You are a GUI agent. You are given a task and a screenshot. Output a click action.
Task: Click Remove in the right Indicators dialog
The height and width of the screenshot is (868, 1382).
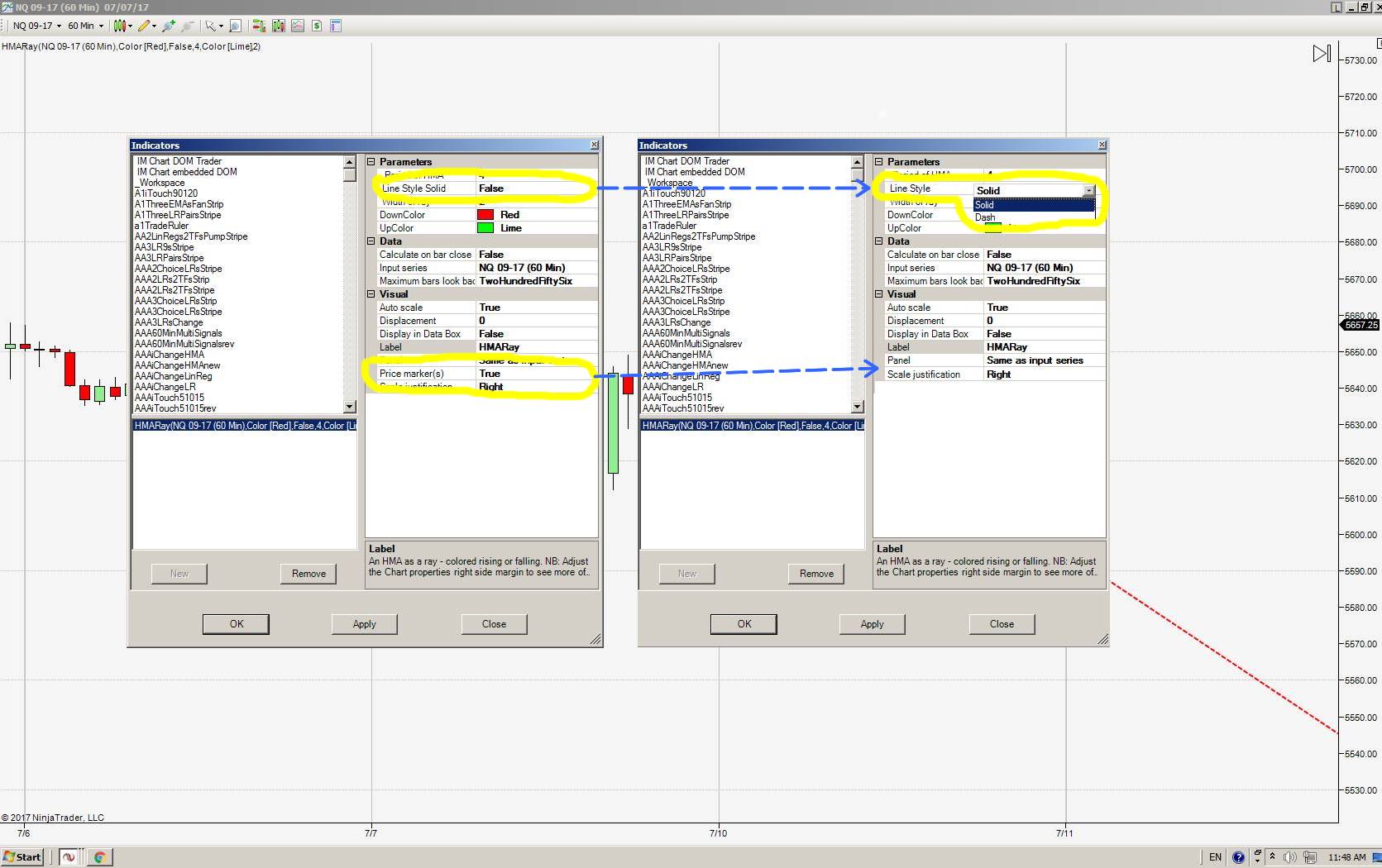[x=816, y=574]
